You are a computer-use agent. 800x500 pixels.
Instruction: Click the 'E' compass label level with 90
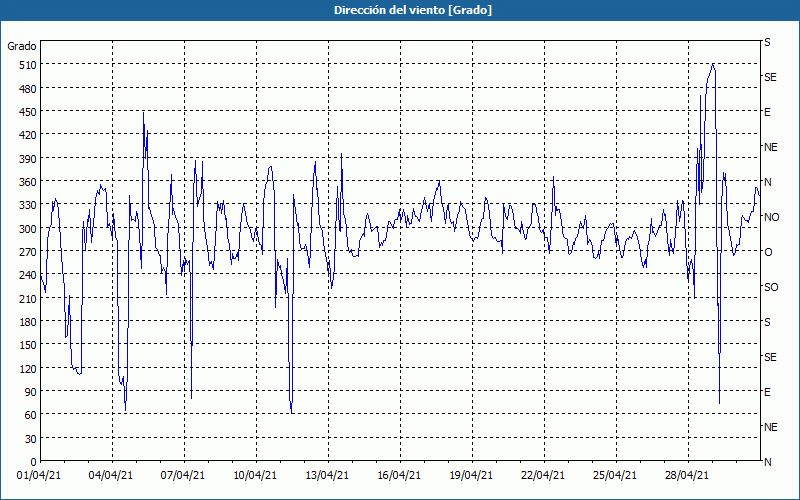point(767,392)
